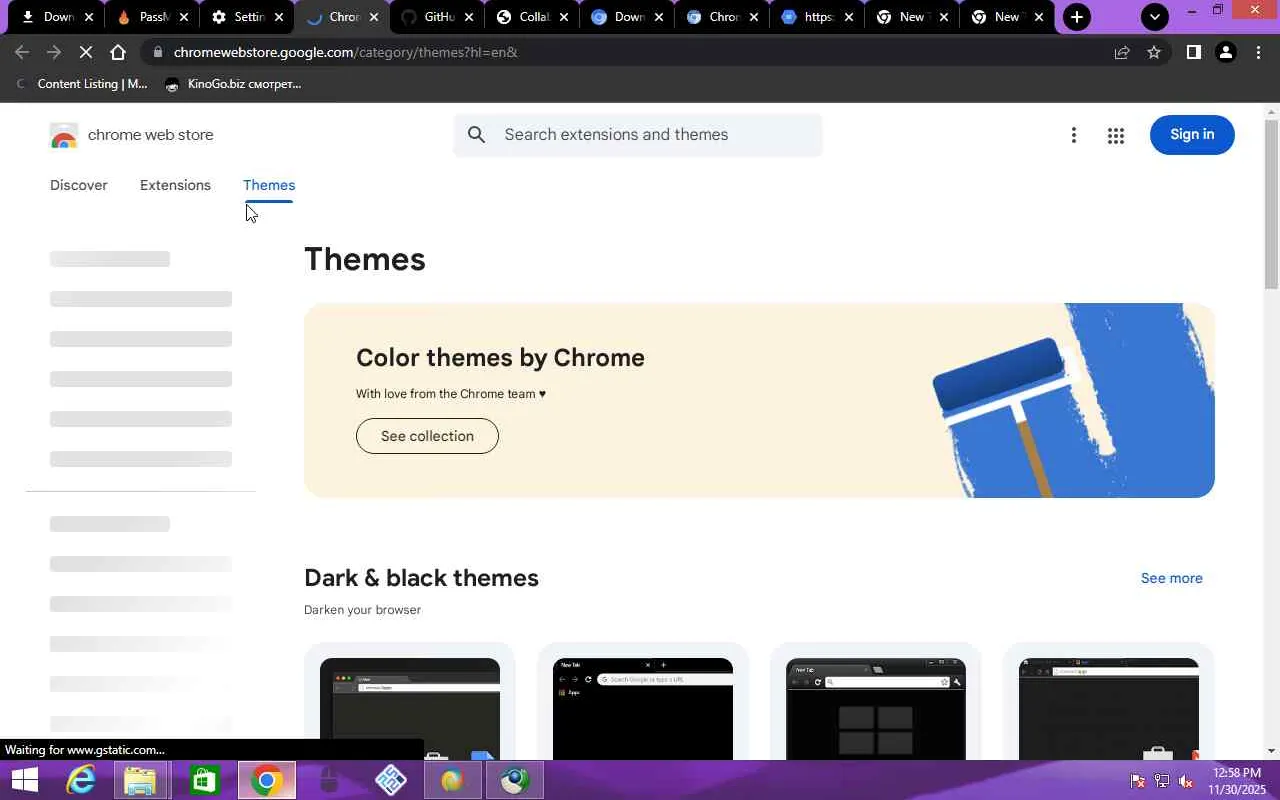Launch Internet Explorer from the taskbar
This screenshot has width=1280, height=800.
tap(80, 780)
